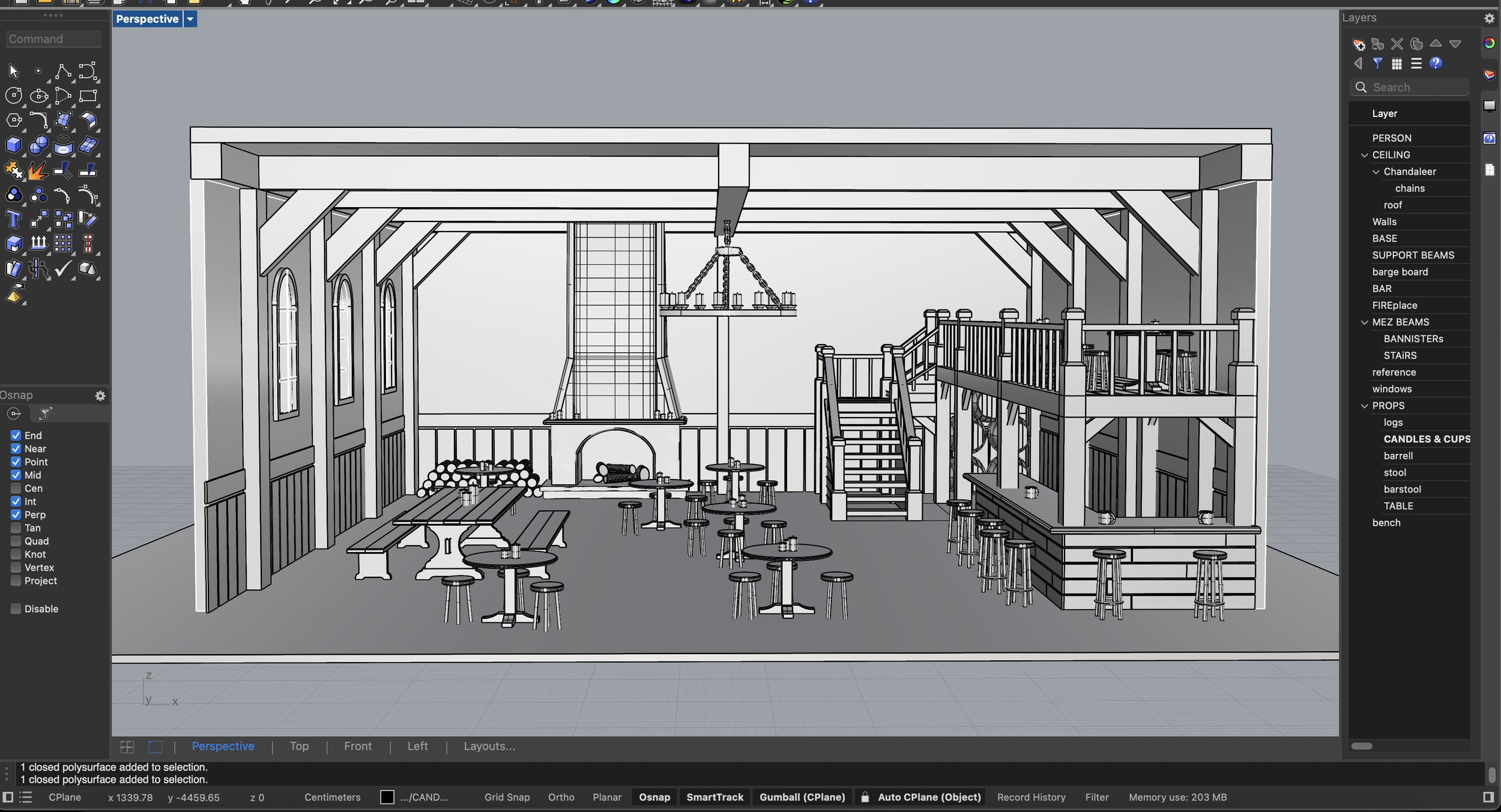Switch to the Top viewport tab
Screen dimensions: 1501x812
(x=299, y=746)
